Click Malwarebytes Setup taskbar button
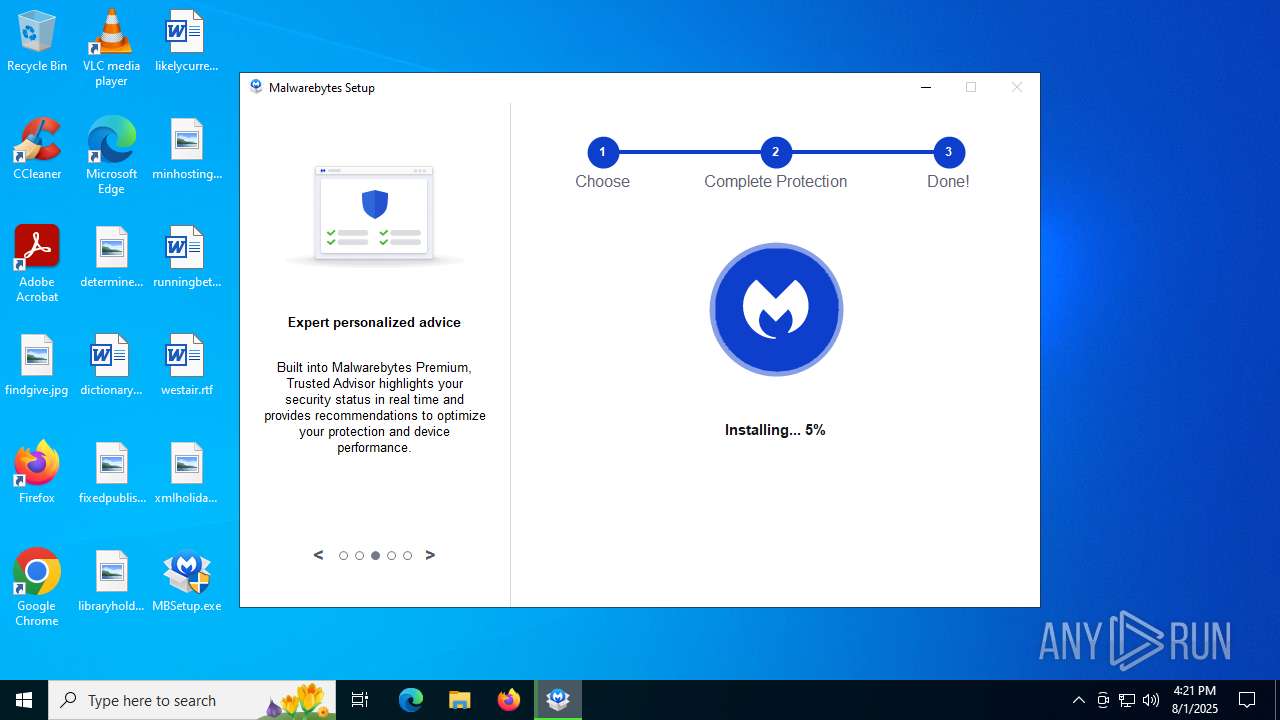The width and height of the screenshot is (1280, 720). coord(558,700)
